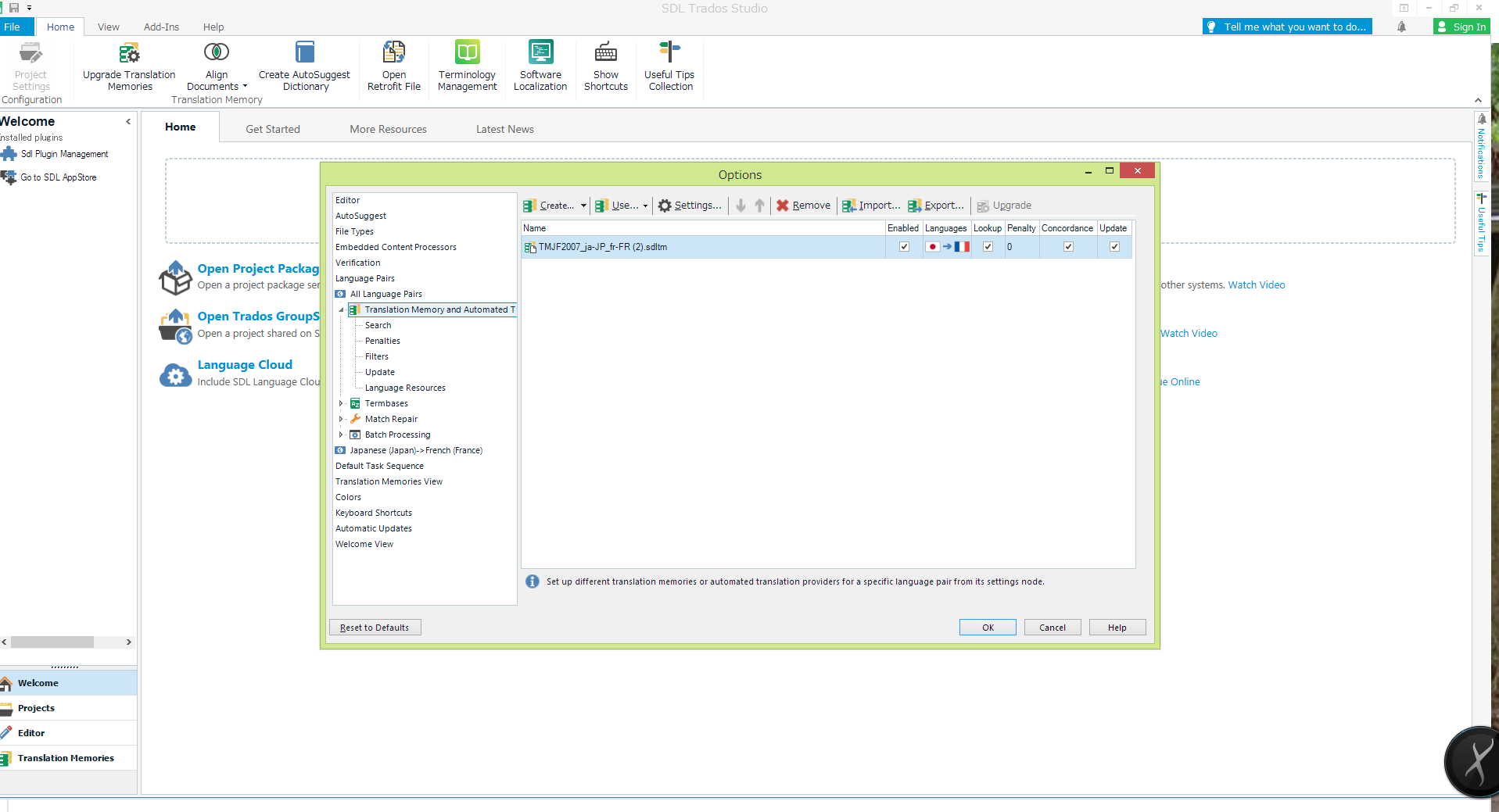This screenshot has width=1499, height=812.
Task: Import into translation memory
Action: click(x=871, y=206)
